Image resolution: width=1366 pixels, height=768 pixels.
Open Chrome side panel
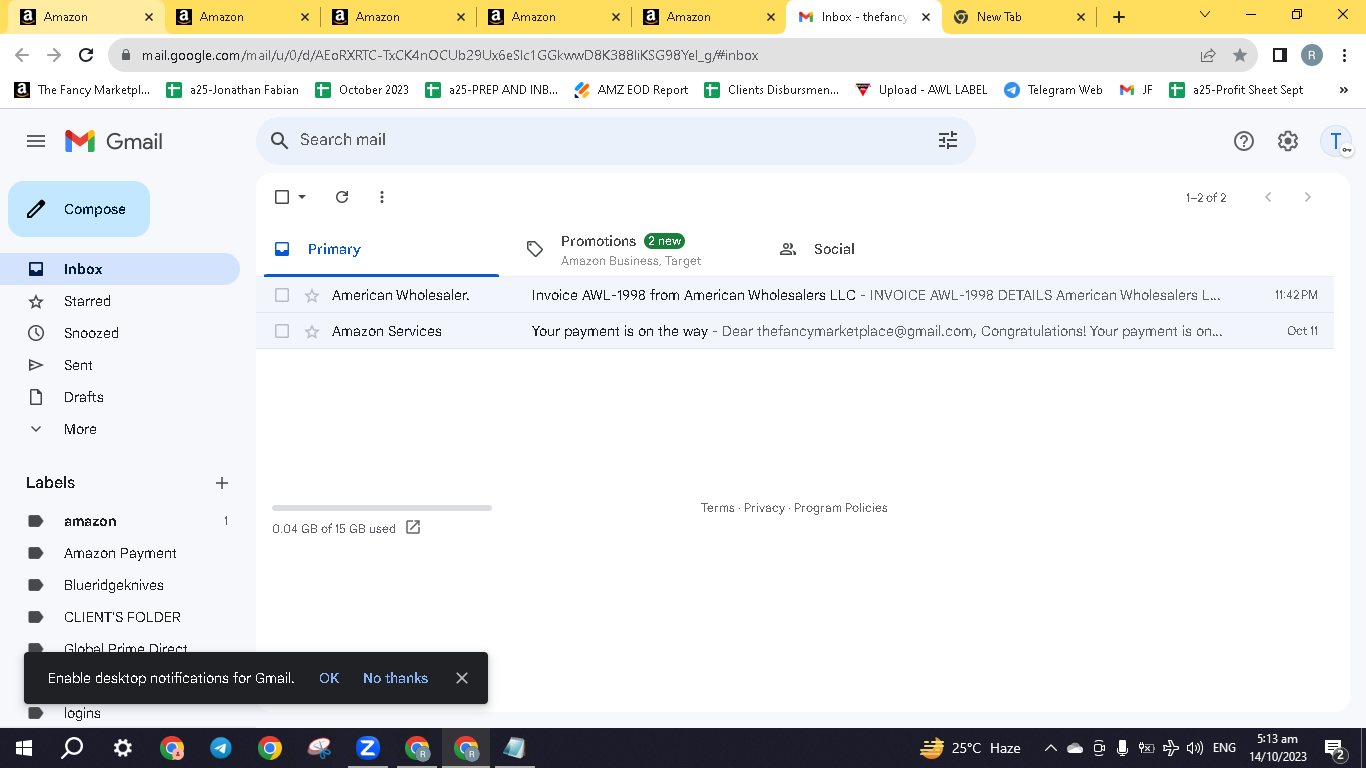[1280, 56]
